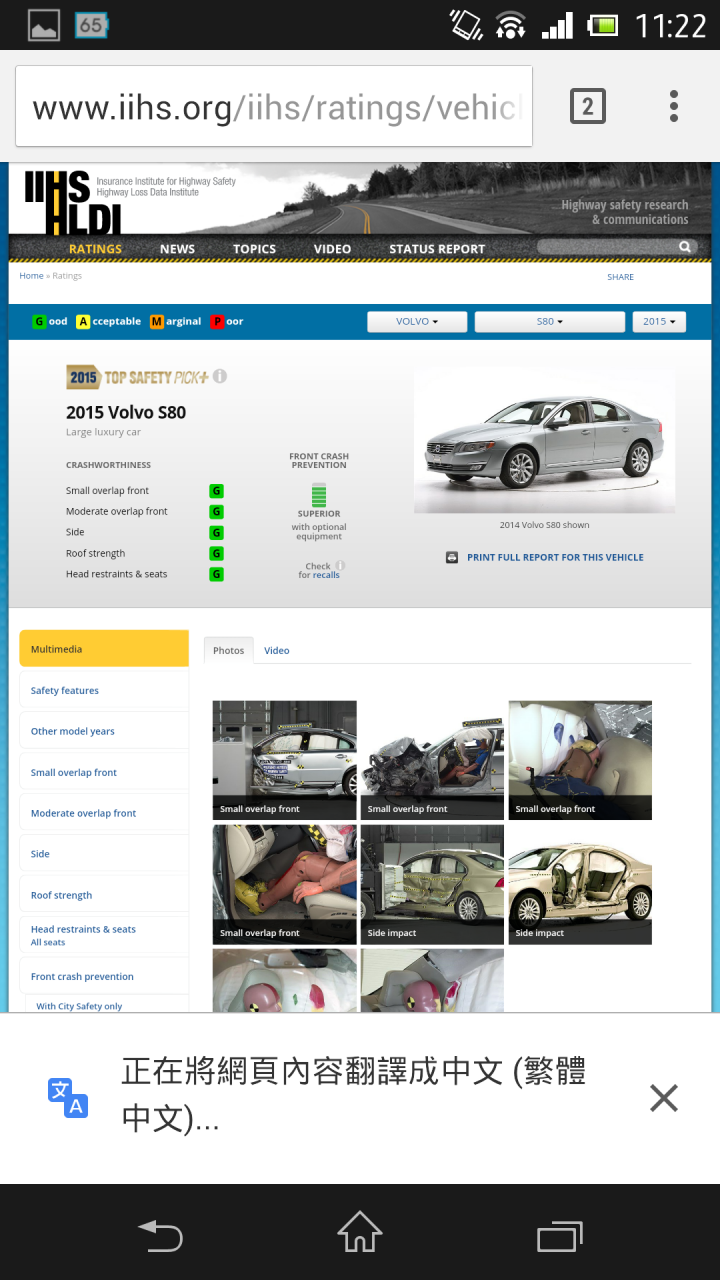This screenshot has height=1280, width=720.
Task: Select Safety features in the sidebar
Action: click(x=104, y=690)
